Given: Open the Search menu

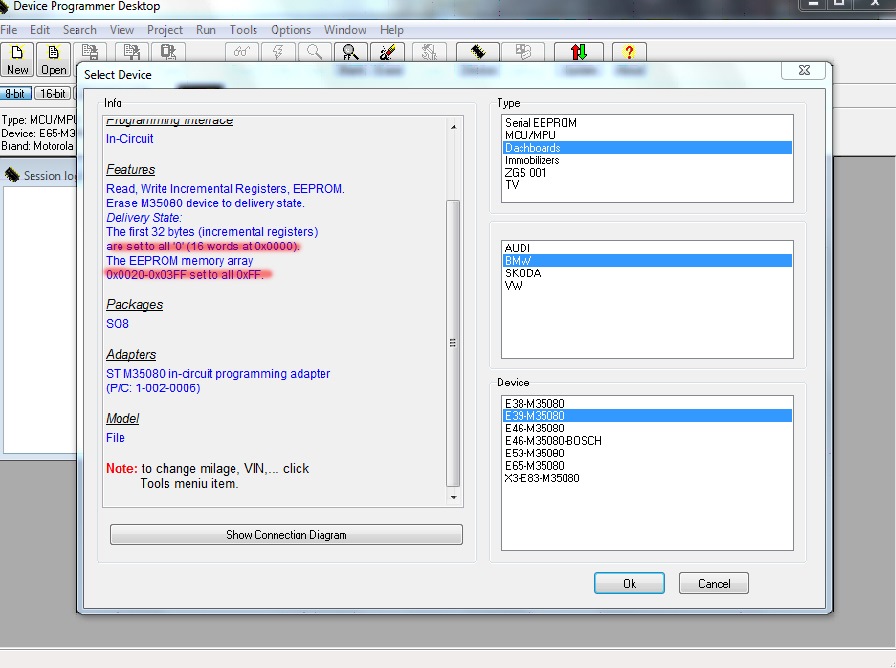Looking at the screenshot, I should coord(79,30).
